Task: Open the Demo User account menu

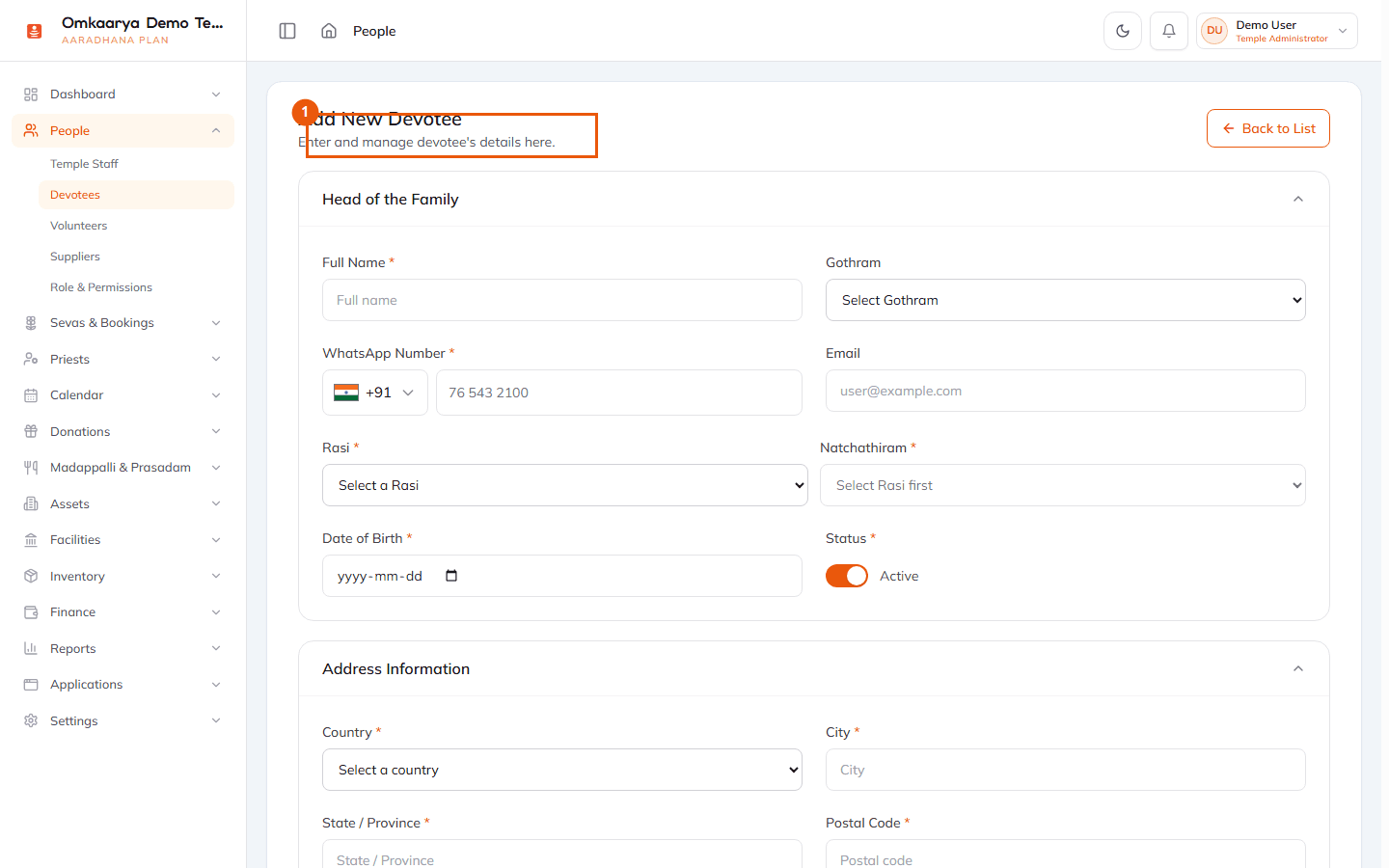Action: (1277, 31)
